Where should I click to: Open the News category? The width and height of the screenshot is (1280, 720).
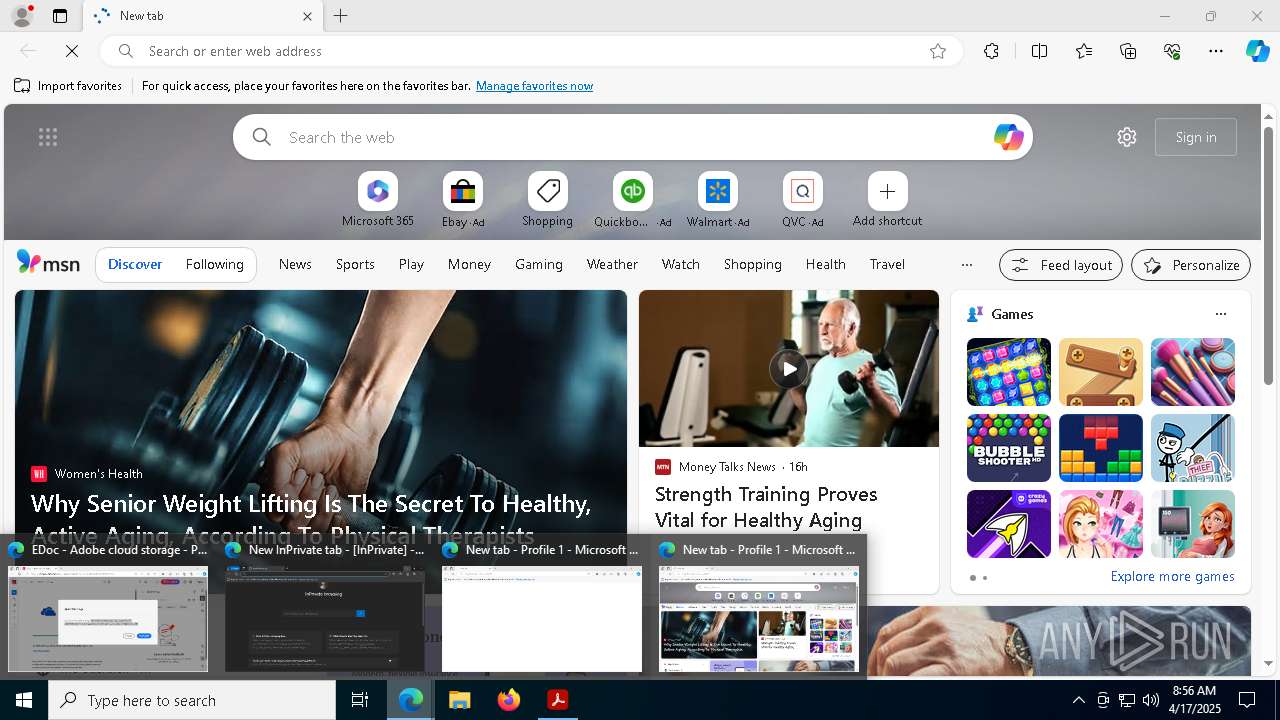click(295, 264)
